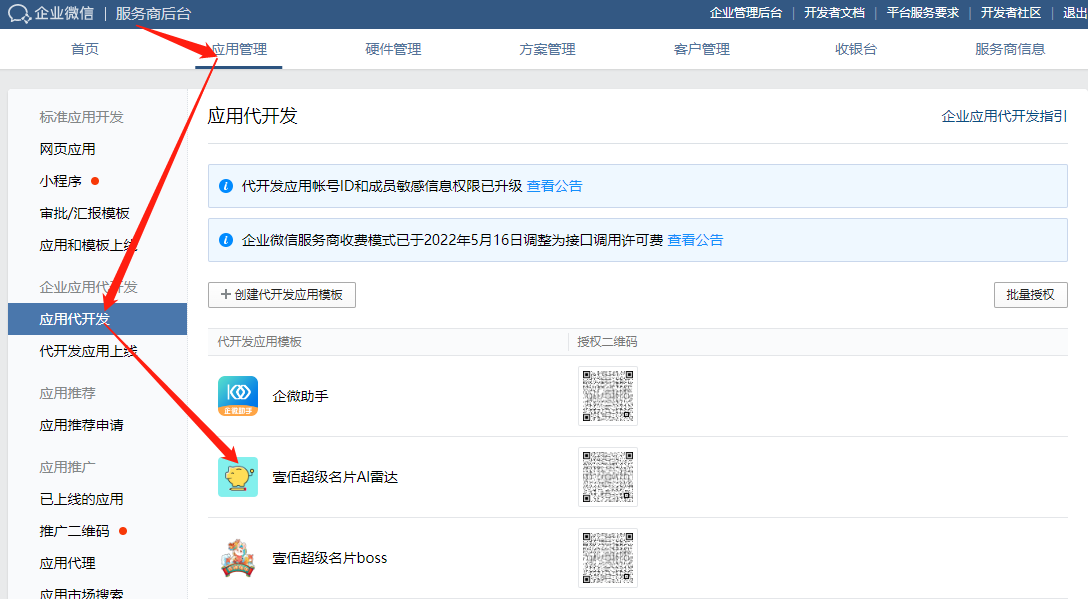The width and height of the screenshot is (1088, 599).
Task: Click the 企业微信 logo icon
Action: [x=19, y=13]
